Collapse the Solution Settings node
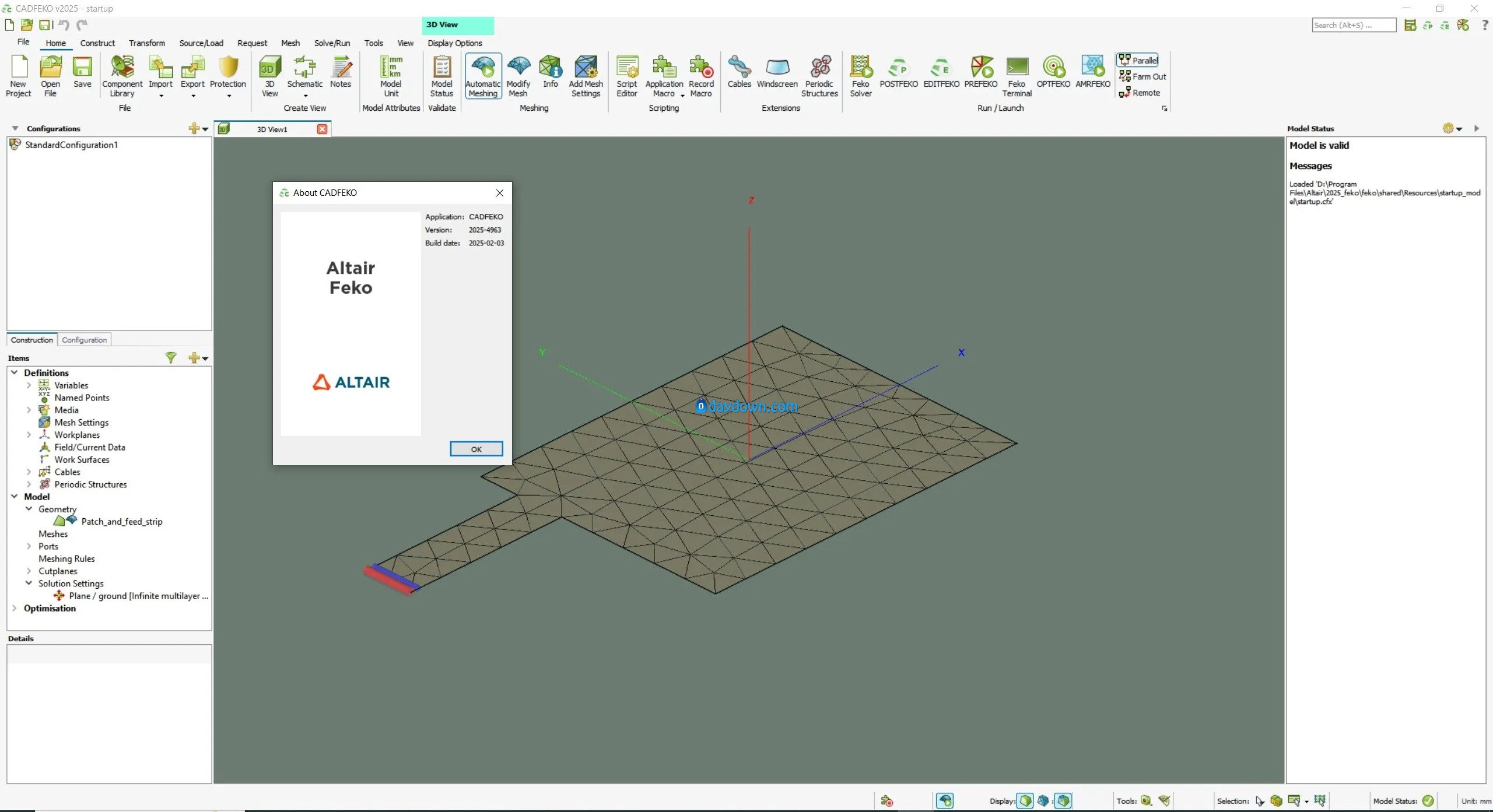This screenshot has width=1493, height=812. (x=29, y=583)
